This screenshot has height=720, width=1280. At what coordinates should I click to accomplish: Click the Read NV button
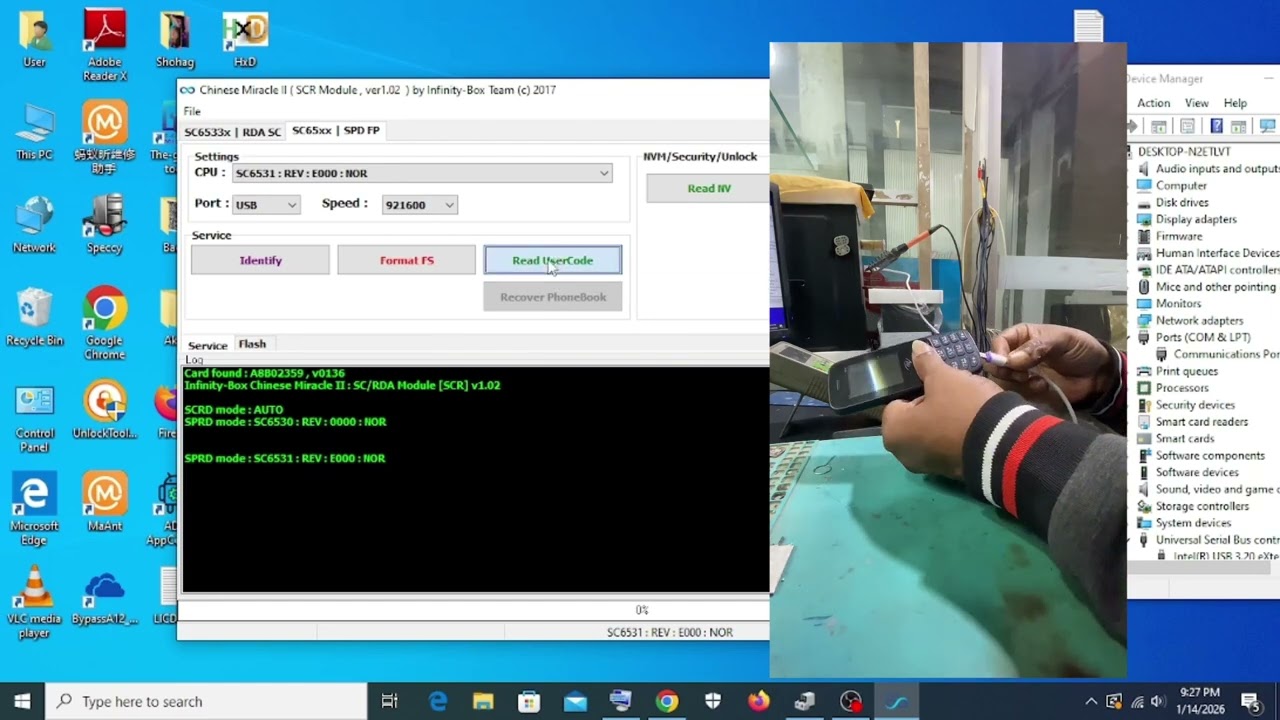pos(708,188)
